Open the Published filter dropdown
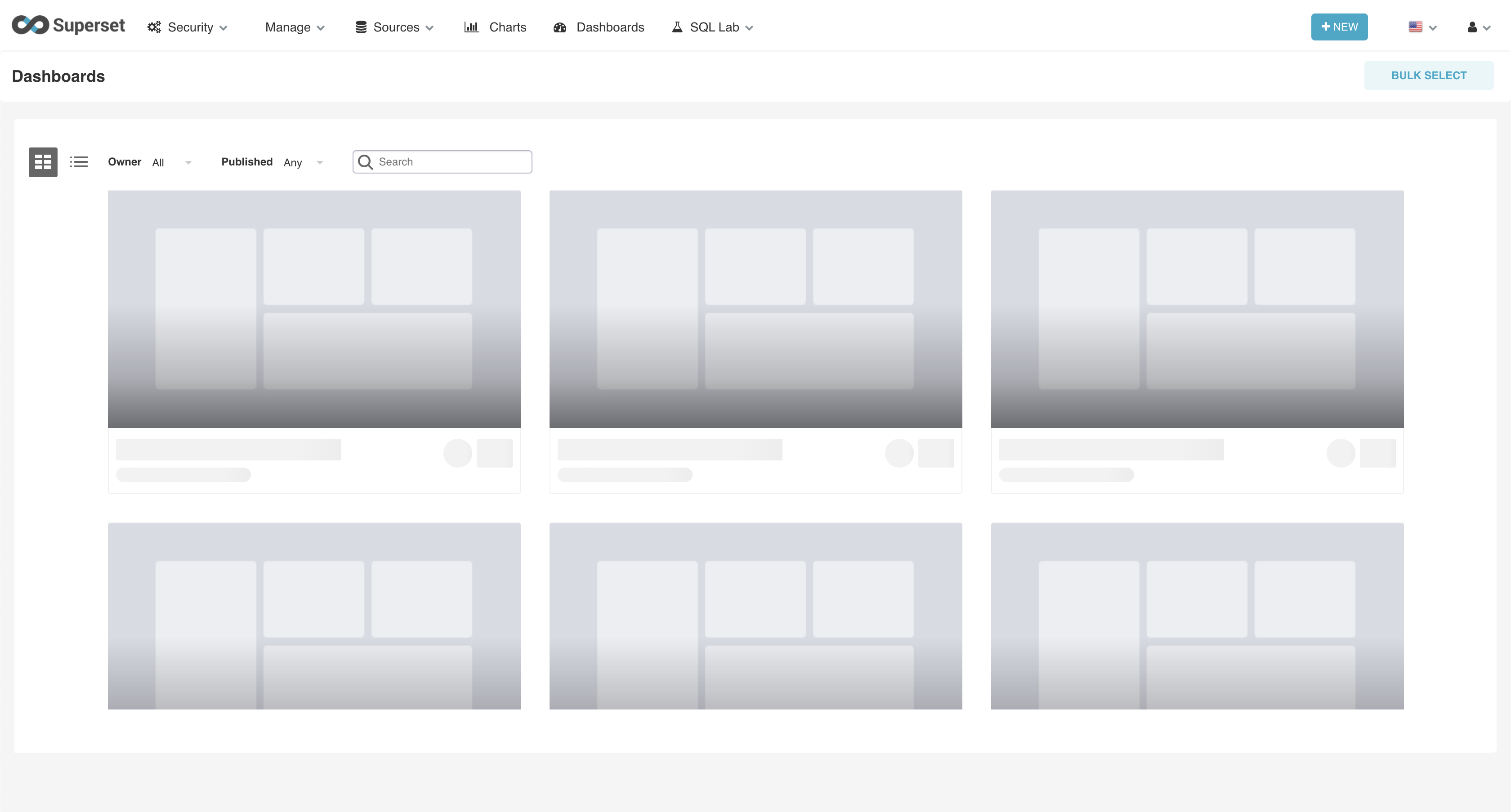Viewport: 1511px width, 812px height. pos(303,162)
